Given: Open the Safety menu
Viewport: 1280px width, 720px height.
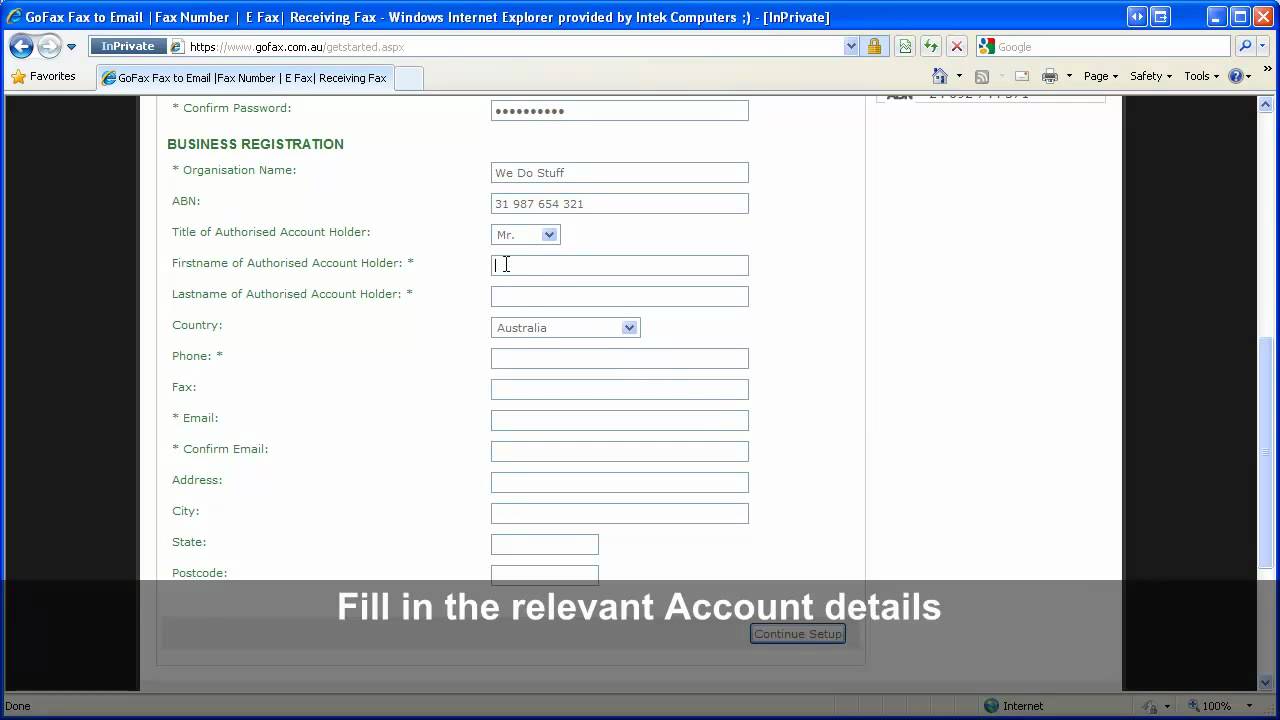Looking at the screenshot, I should point(1151,76).
